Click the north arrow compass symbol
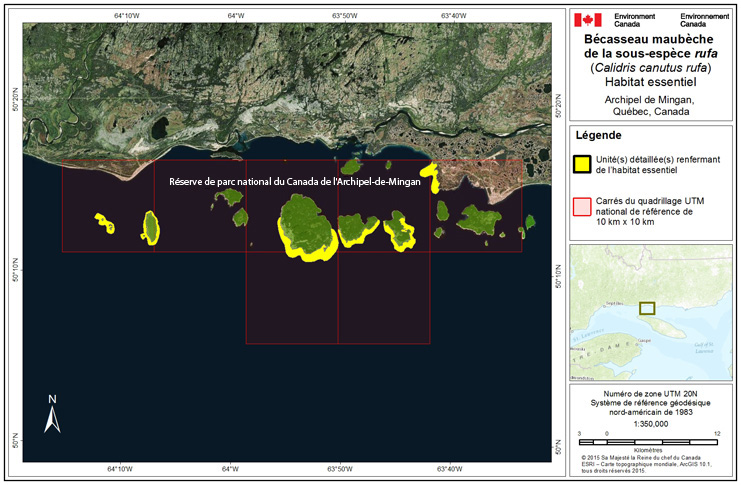The height and width of the screenshot is (485, 741). 53,413
